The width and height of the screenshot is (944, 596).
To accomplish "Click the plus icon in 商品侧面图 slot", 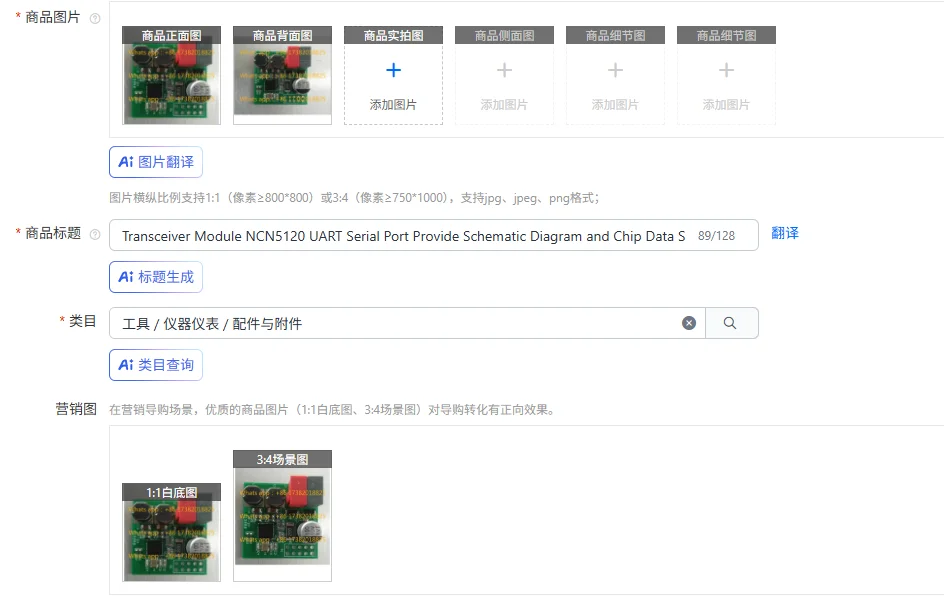I will coord(504,70).
